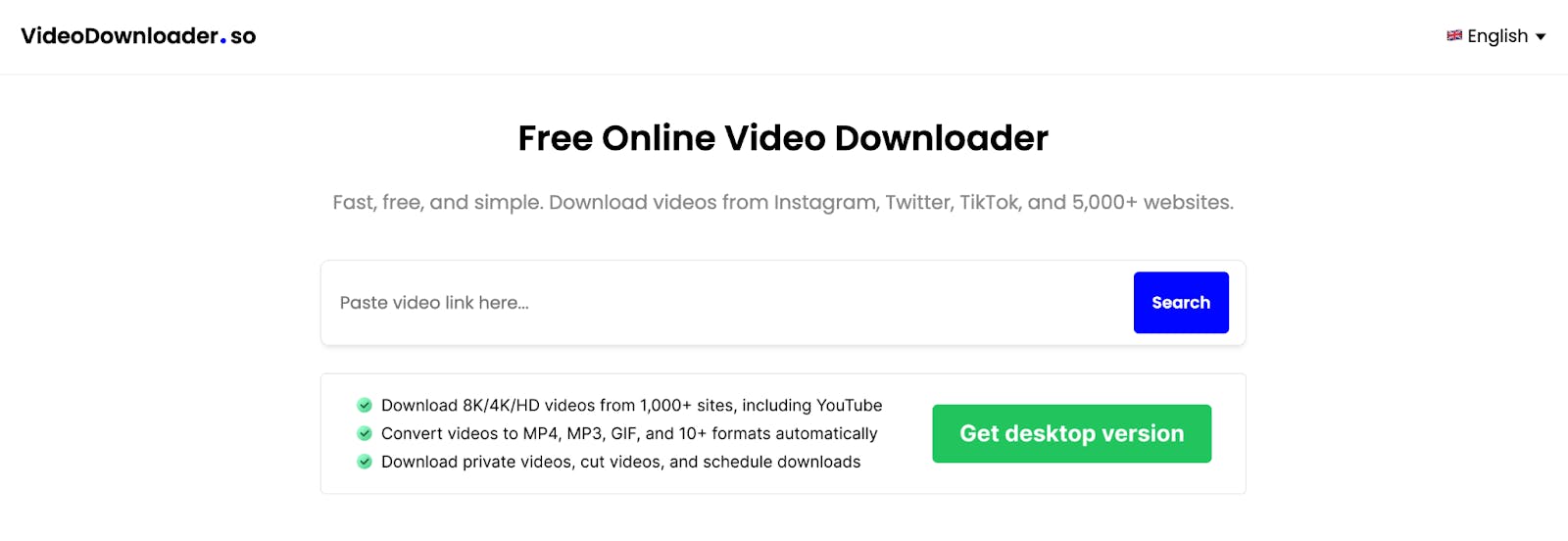This screenshot has height=541, width=1568.
Task: Expand the caret arrow beside English
Action: click(x=1541, y=37)
